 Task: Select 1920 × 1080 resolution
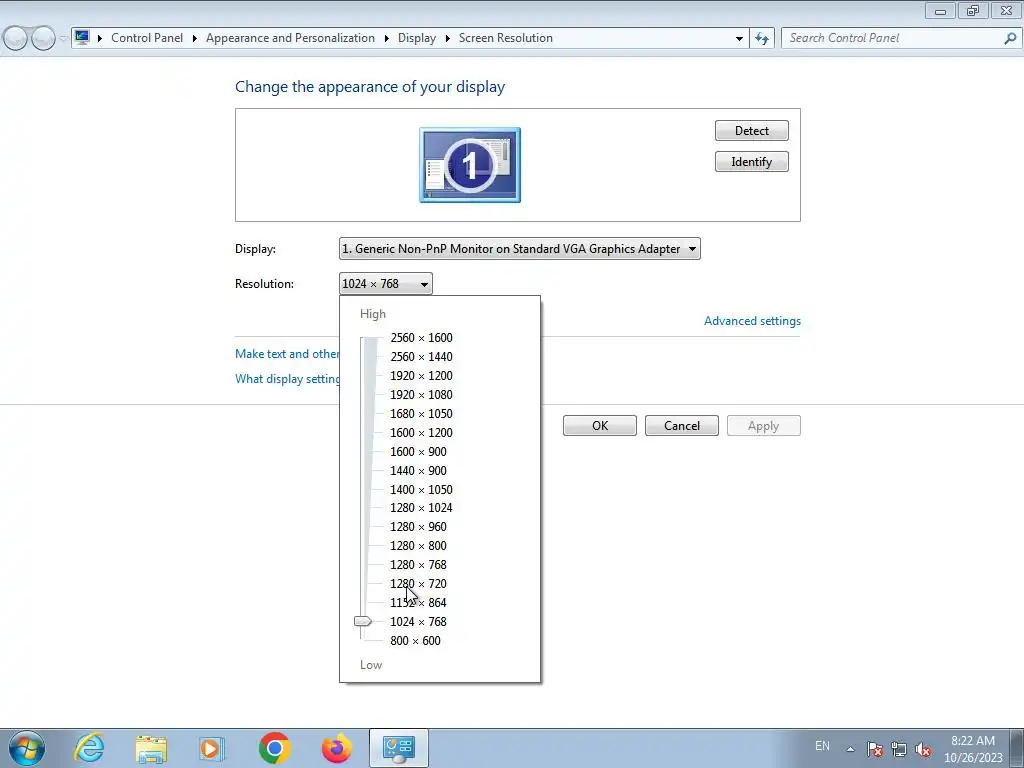coord(421,394)
